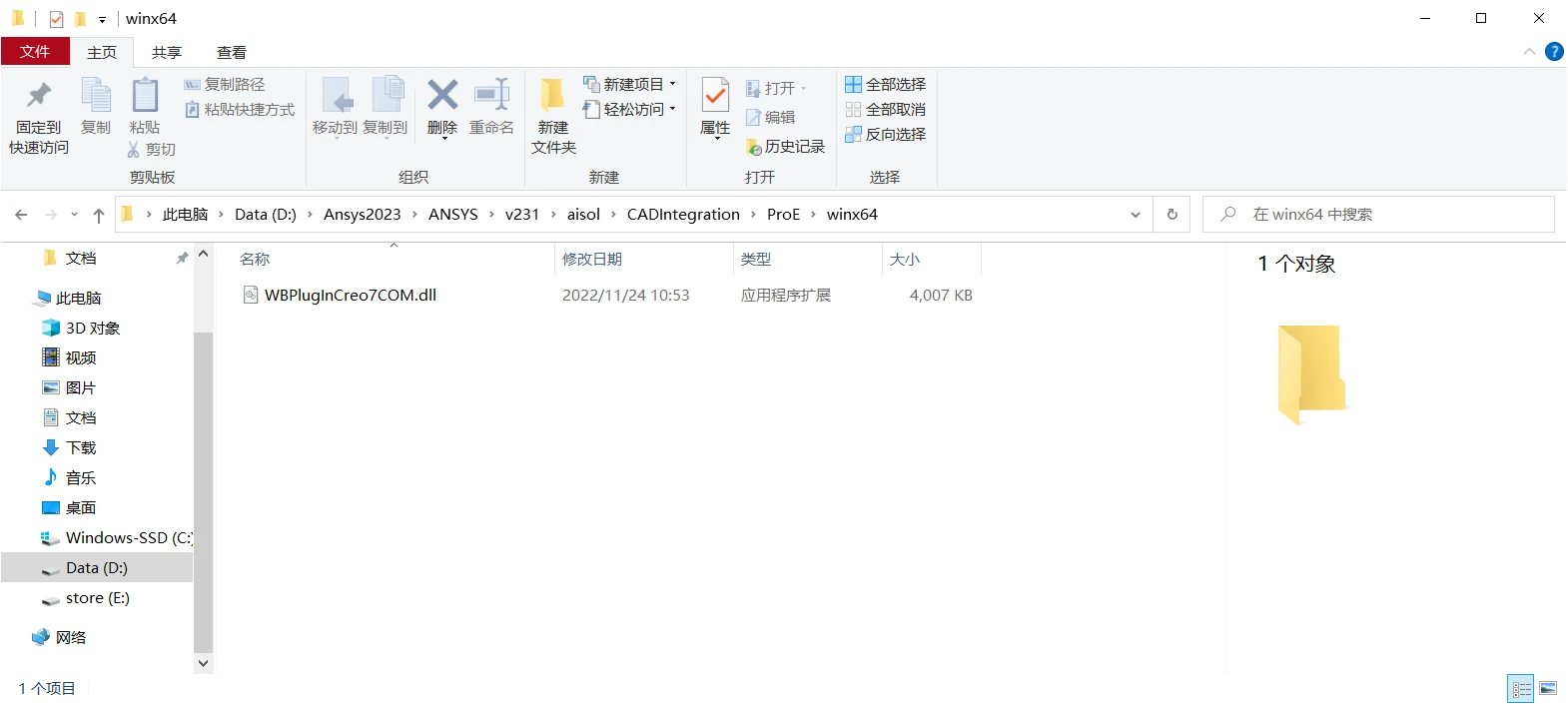Open store (E:) drive
The image size is (1568, 704).
(97, 598)
